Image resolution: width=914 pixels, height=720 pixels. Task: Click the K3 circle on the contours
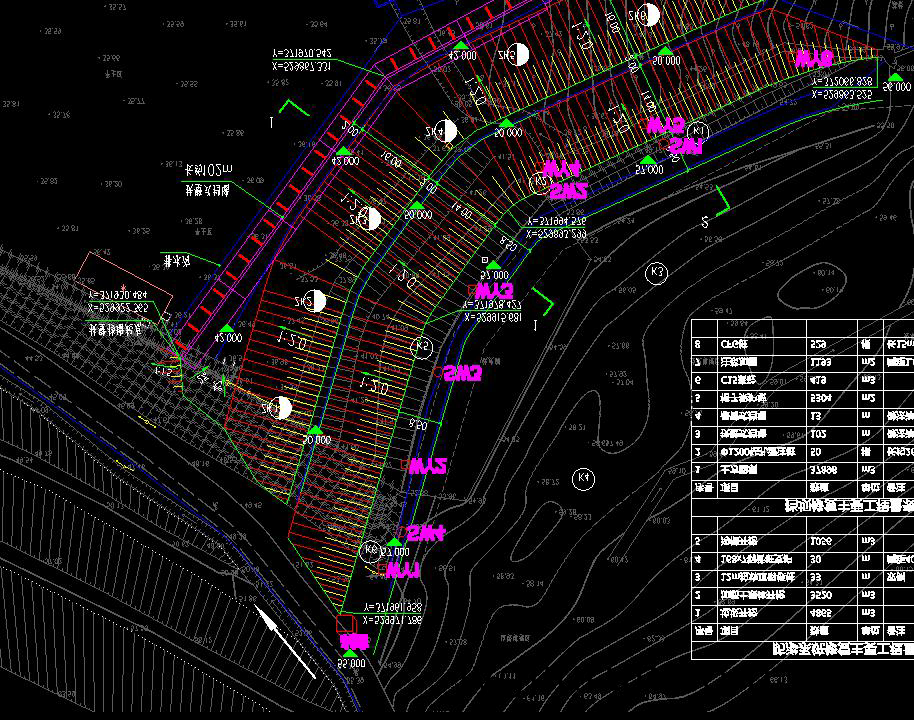click(x=656, y=272)
